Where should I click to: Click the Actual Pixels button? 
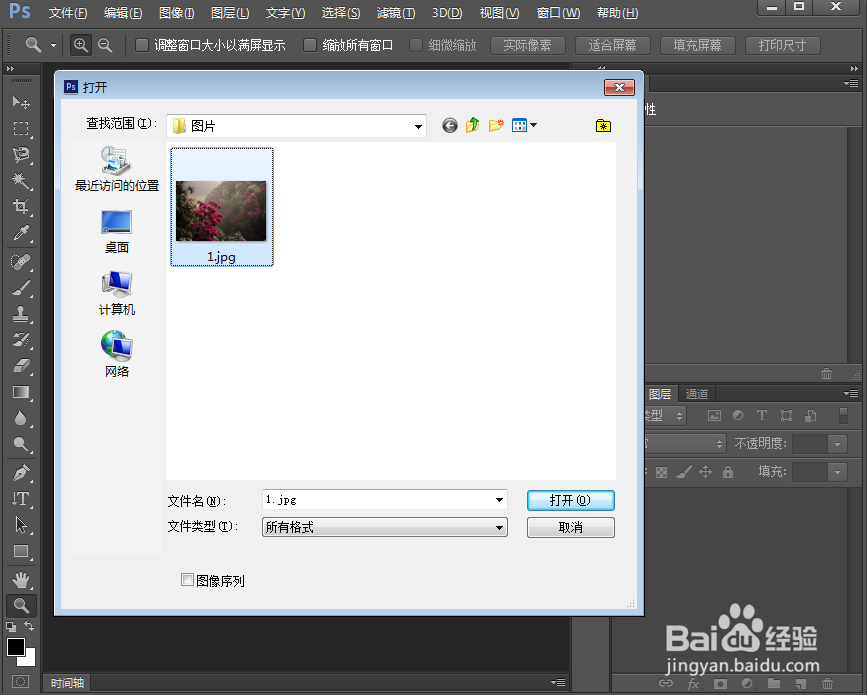pyautogui.click(x=527, y=45)
